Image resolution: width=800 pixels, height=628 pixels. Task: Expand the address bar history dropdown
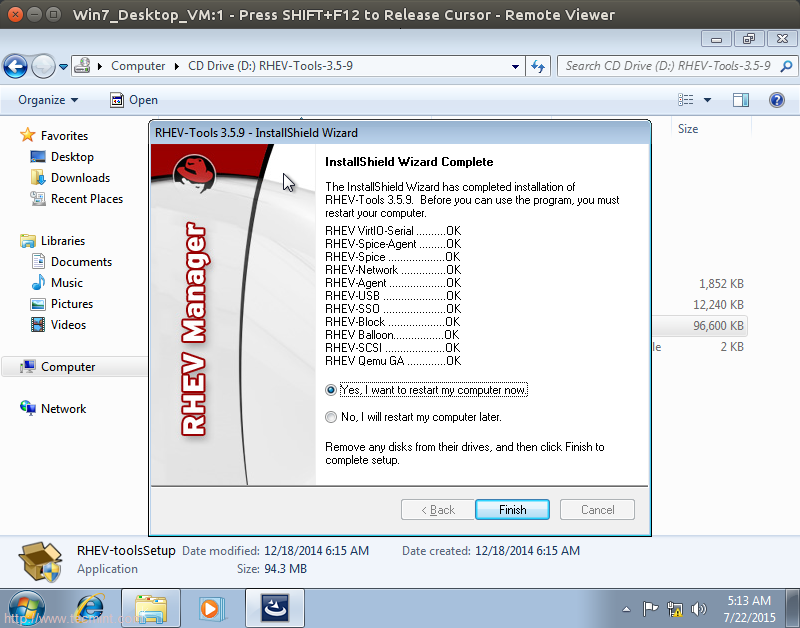[516, 66]
